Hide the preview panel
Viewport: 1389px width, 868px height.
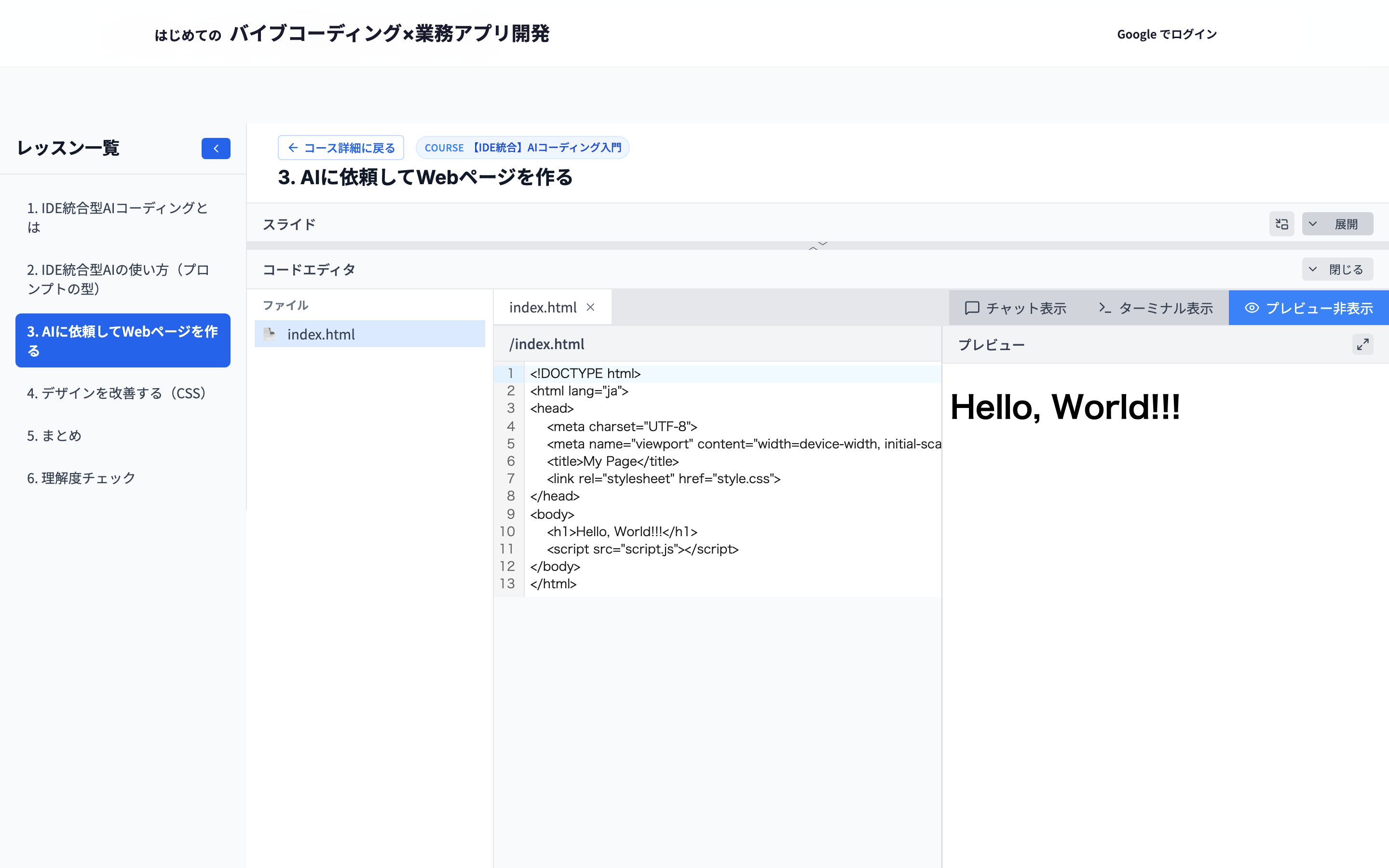click(1308, 308)
